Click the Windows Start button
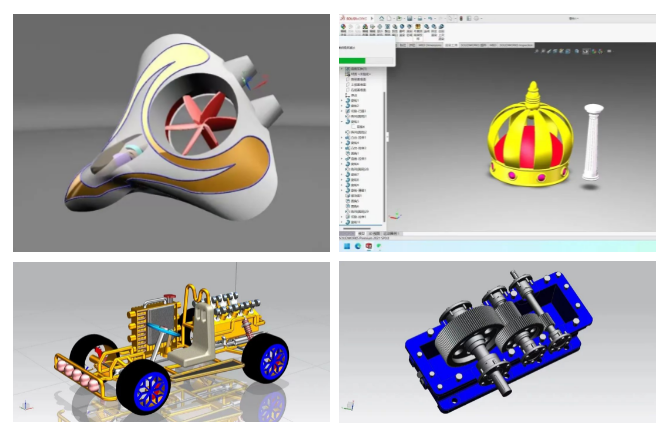The width and height of the screenshot is (669, 441). 346,245
